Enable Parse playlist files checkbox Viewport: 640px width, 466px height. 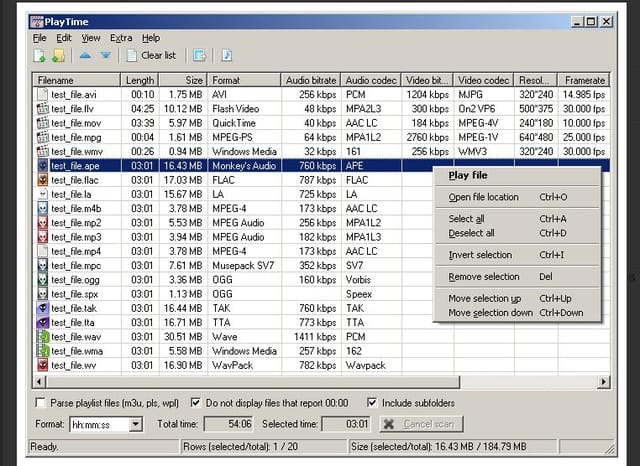(40, 403)
